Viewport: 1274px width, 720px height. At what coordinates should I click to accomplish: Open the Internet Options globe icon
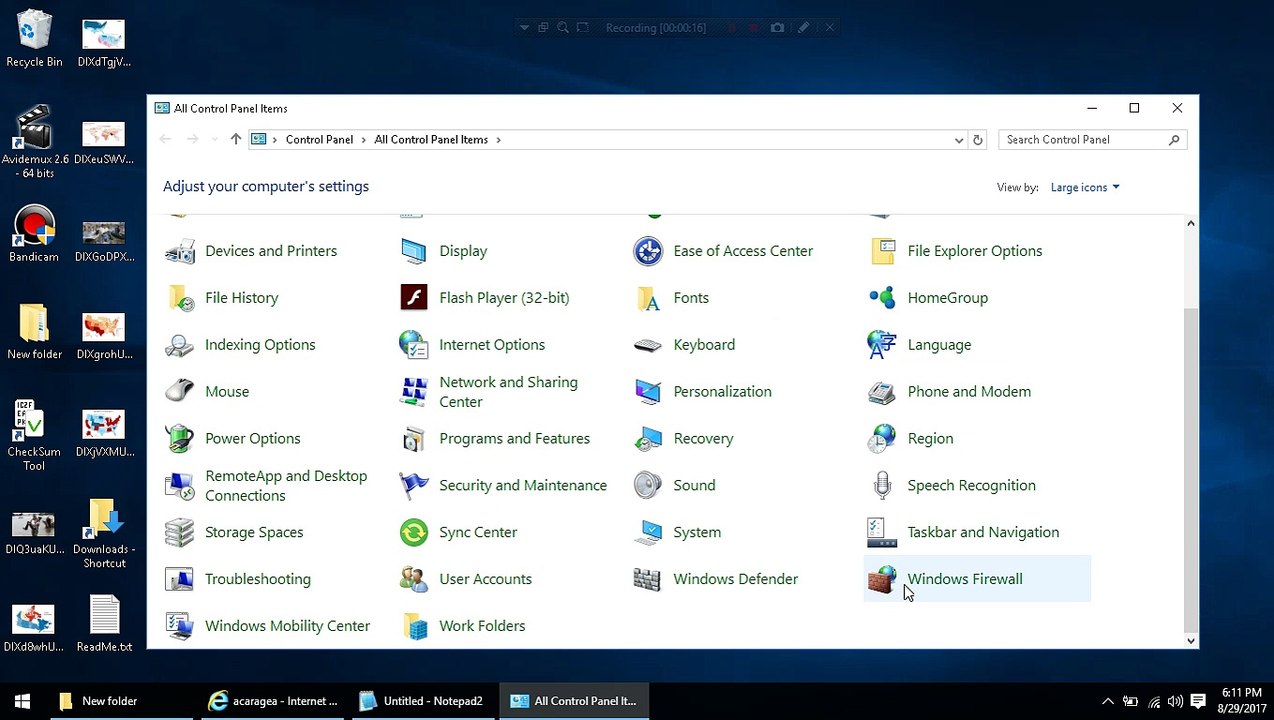coord(414,345)
